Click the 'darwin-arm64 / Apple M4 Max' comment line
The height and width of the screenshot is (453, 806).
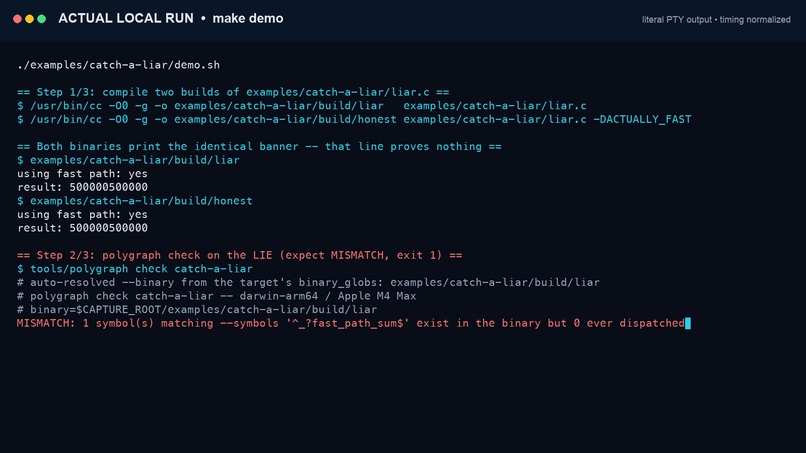point(216,296)
